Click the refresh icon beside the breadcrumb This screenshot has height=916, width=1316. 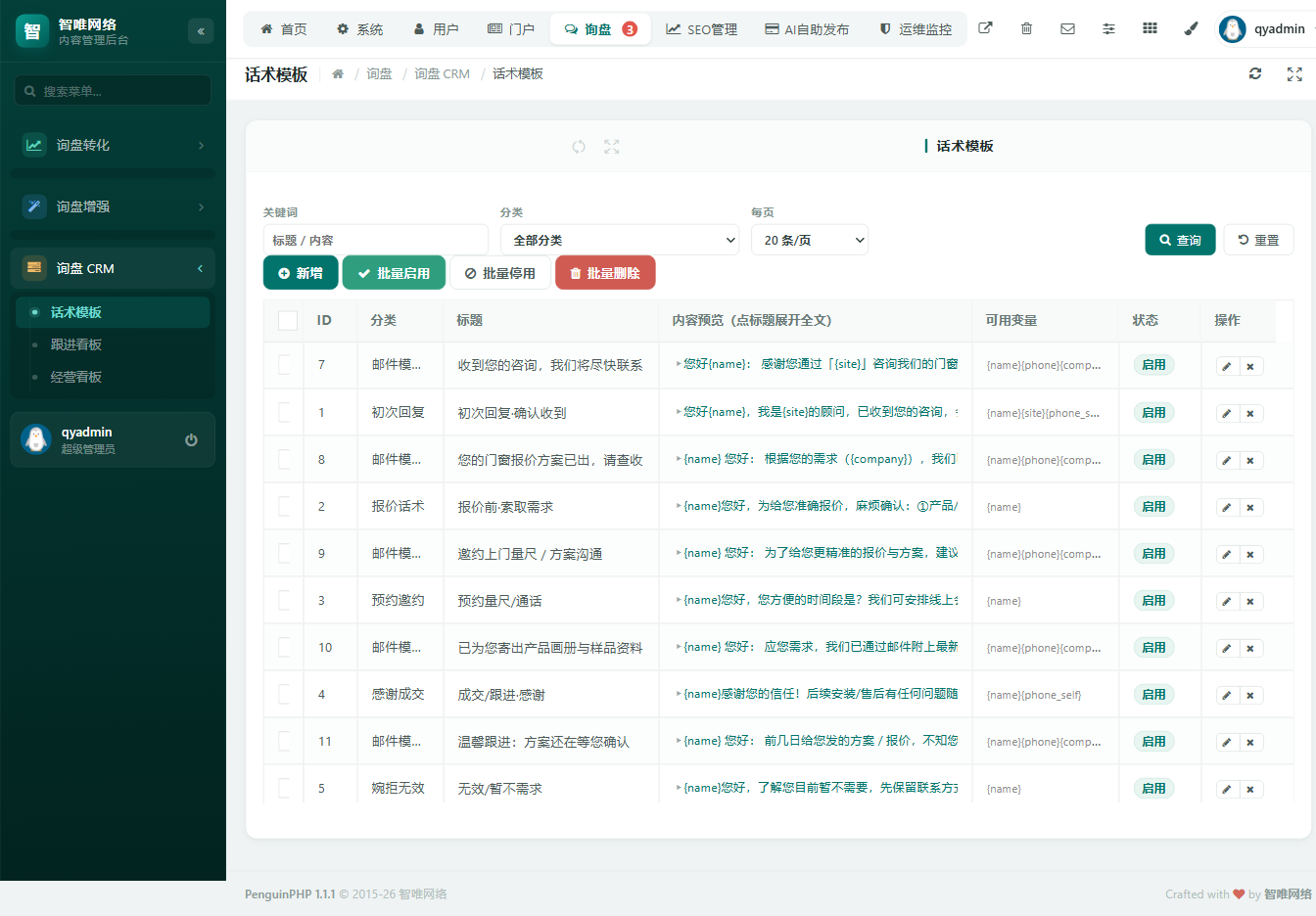pyautogui.click(x=1255, y=73)
